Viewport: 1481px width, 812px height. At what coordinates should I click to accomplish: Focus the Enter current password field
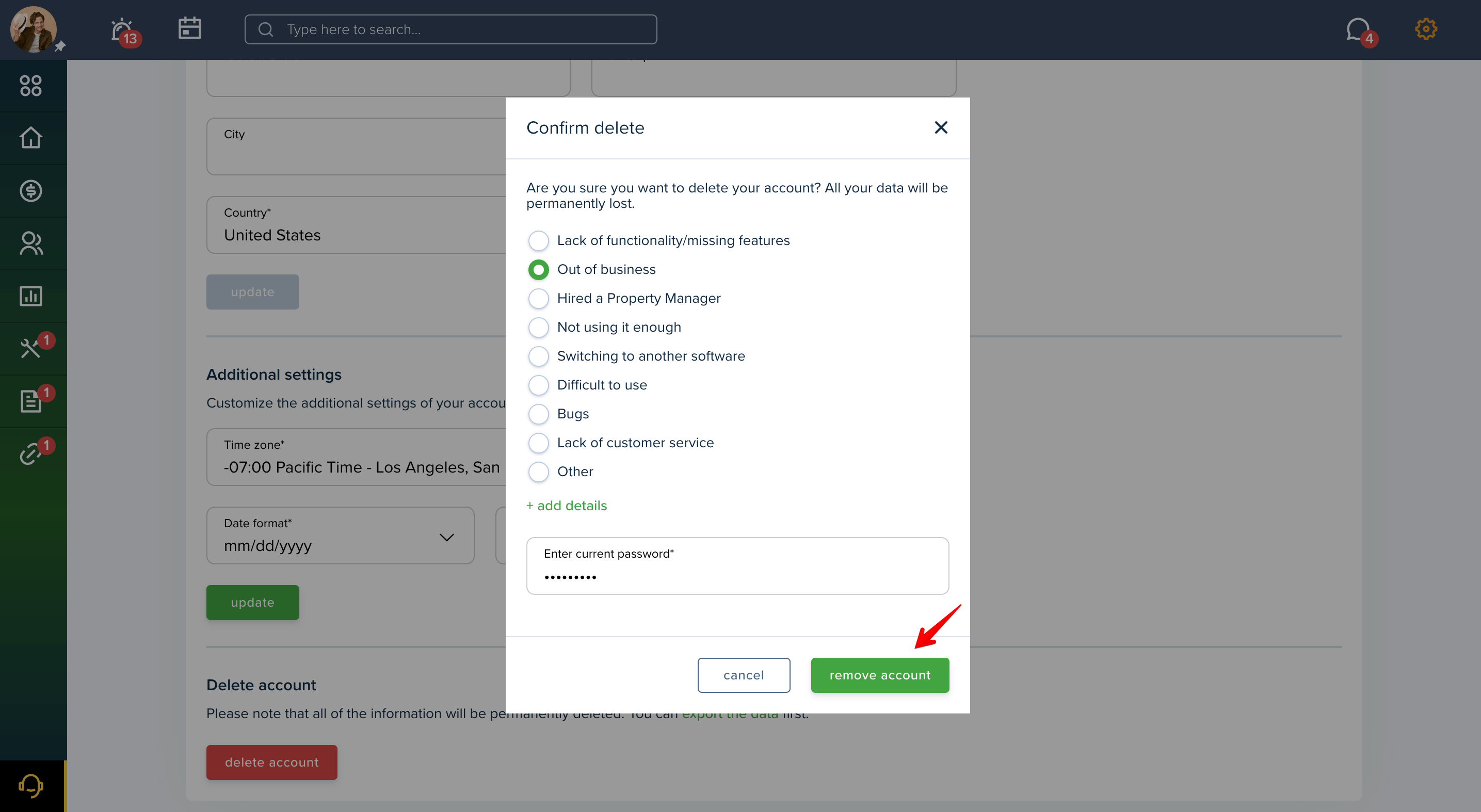click(737, 566)
